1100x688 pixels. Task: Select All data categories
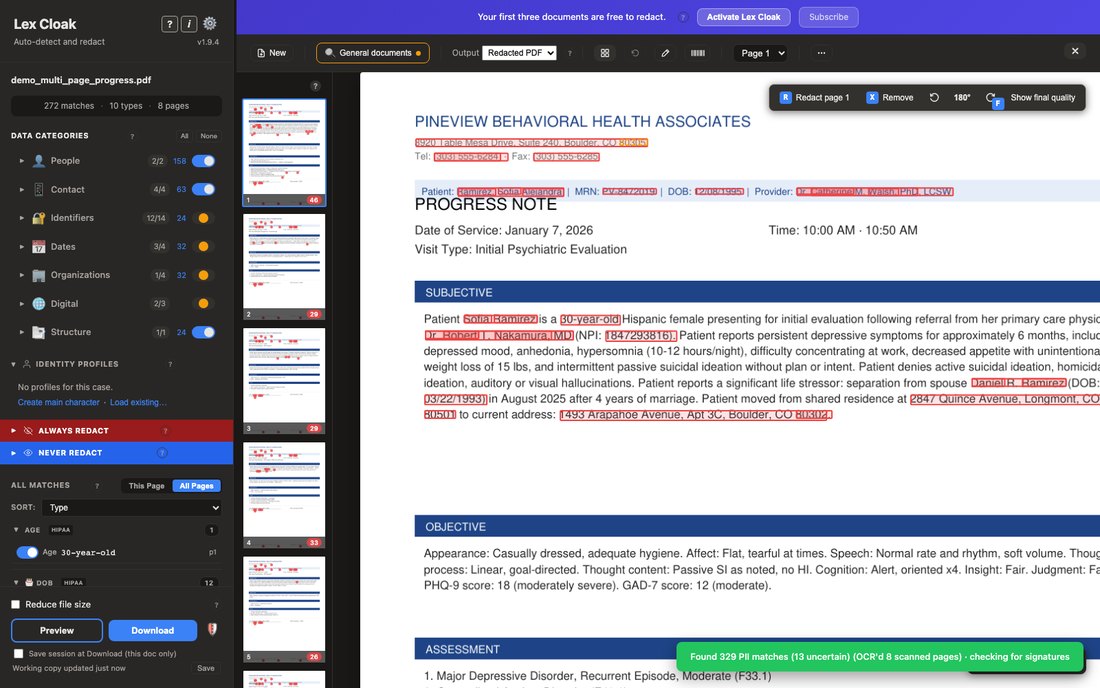(185, 136)
